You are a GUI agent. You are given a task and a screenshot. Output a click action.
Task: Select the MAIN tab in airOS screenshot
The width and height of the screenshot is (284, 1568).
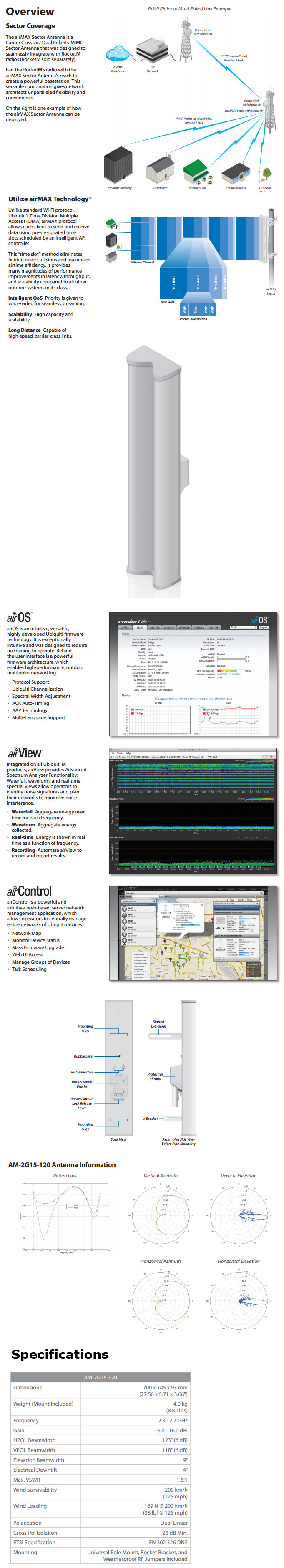coord(140,628)
